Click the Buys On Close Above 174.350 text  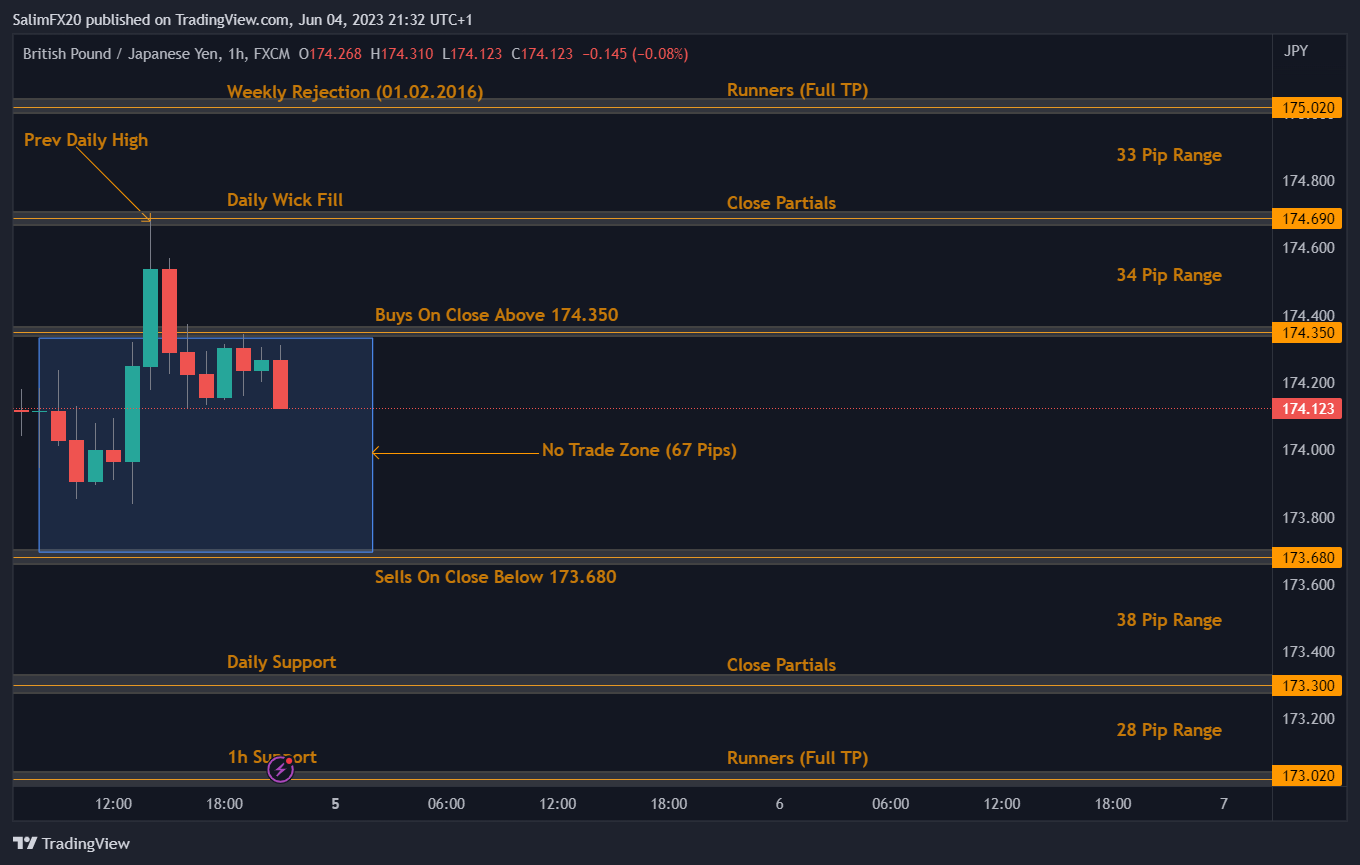[496, 315]
